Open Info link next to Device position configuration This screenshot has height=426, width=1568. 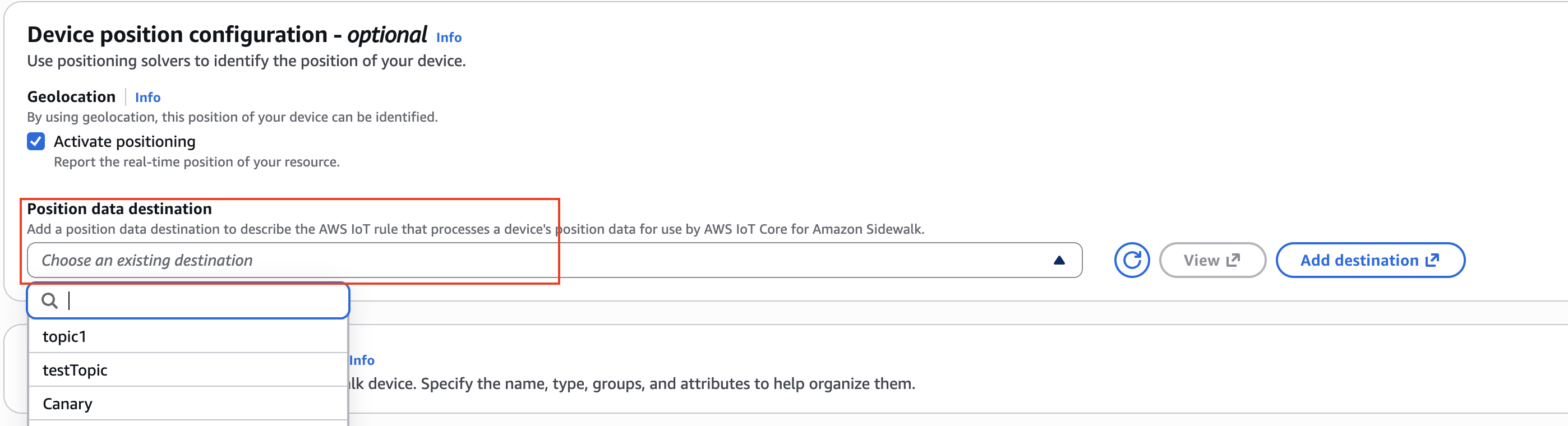pyautogui.click(x=449, y=38)
